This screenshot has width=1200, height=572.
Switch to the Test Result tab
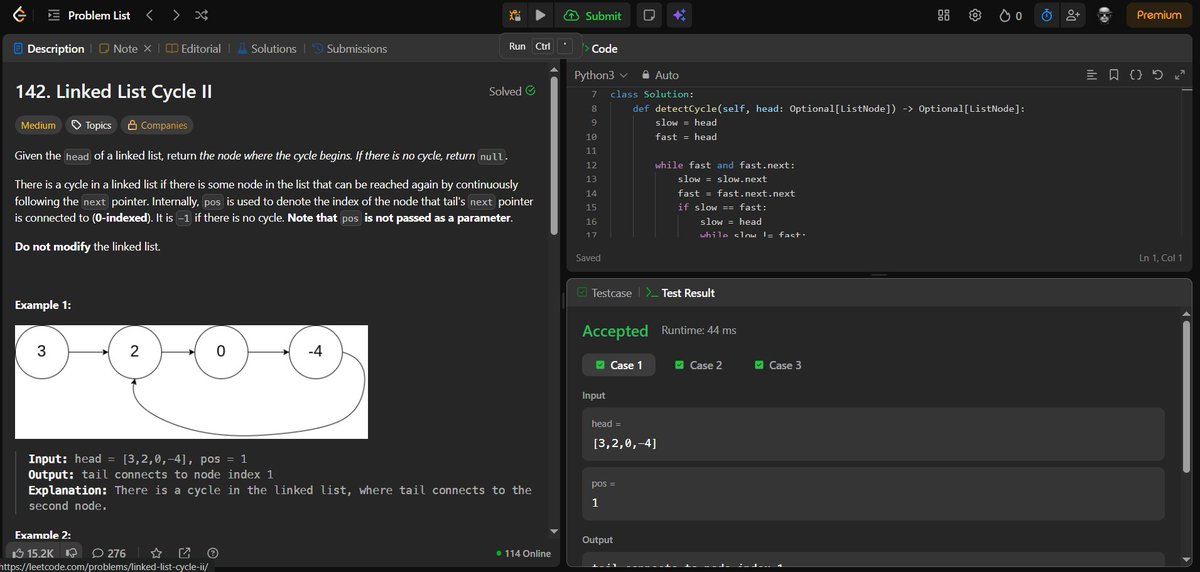point(680,293)
